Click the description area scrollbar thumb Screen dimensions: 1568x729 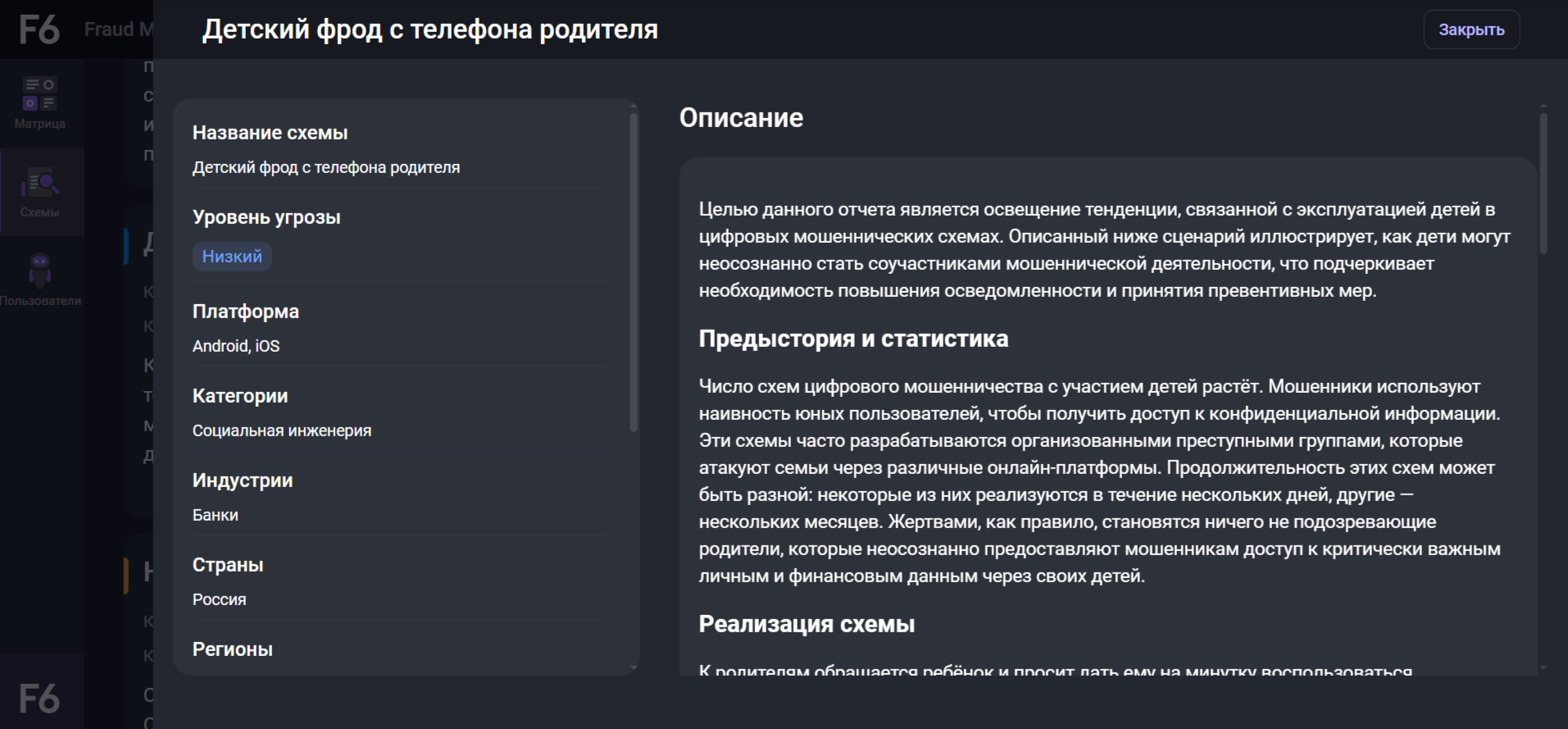pos(1543,185)
